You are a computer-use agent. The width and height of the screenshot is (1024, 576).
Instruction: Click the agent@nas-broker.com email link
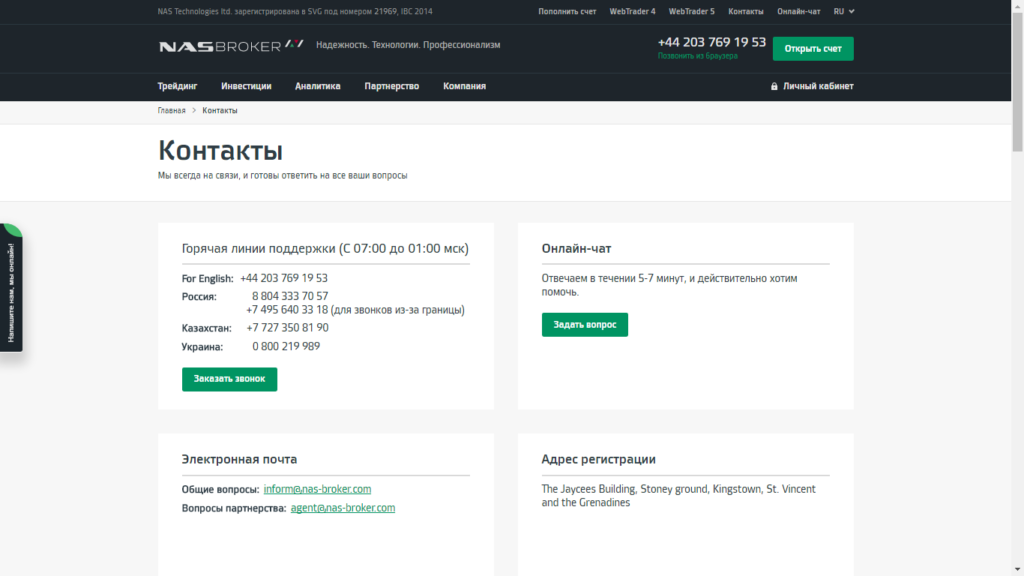pyautogui.click(x=343, y=508)
